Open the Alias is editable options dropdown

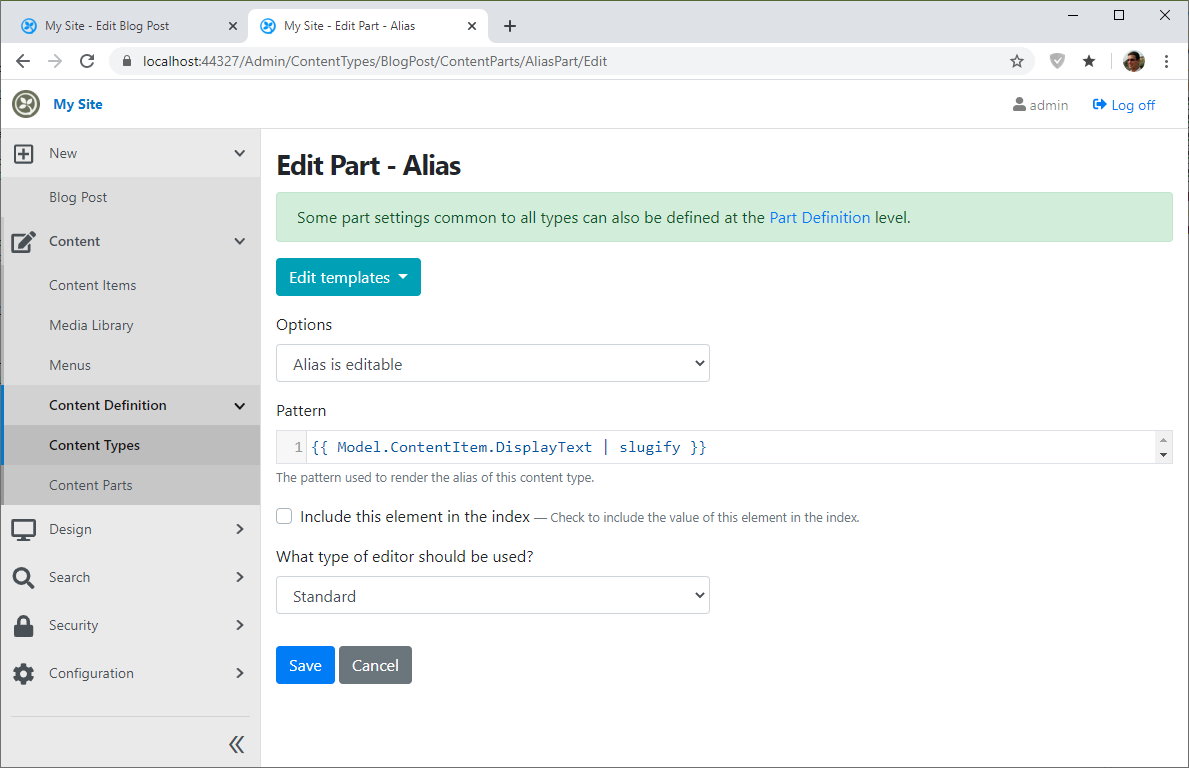(493, 363)
